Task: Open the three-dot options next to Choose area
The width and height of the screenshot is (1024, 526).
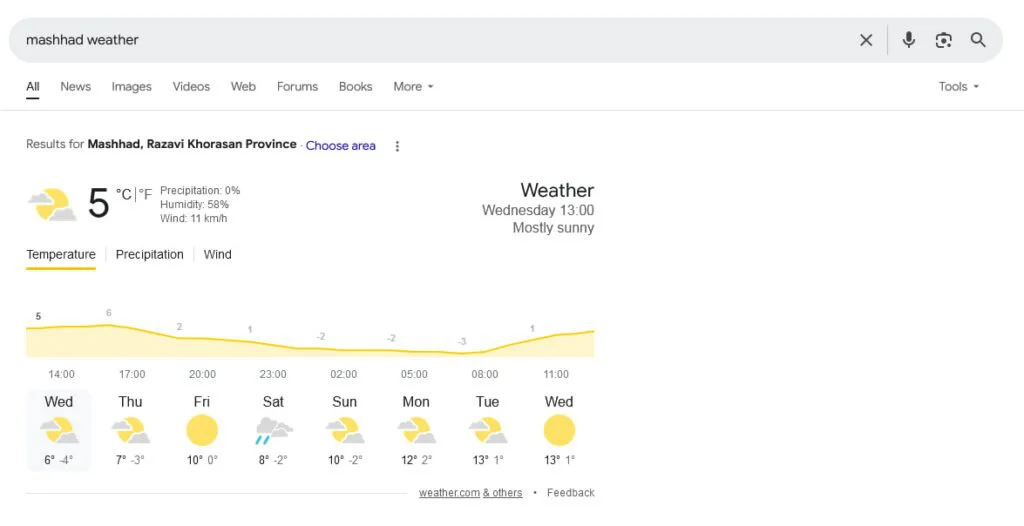Action: [397, 146]
